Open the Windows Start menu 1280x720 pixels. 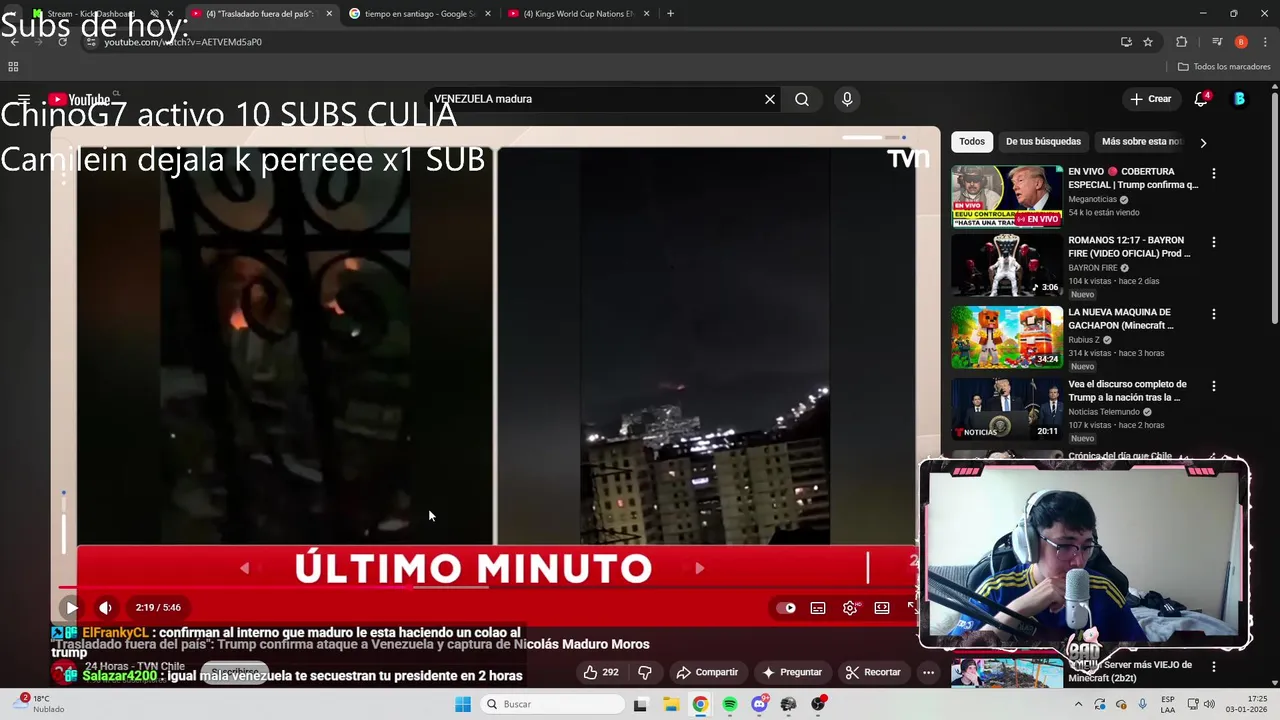point(463,704)
